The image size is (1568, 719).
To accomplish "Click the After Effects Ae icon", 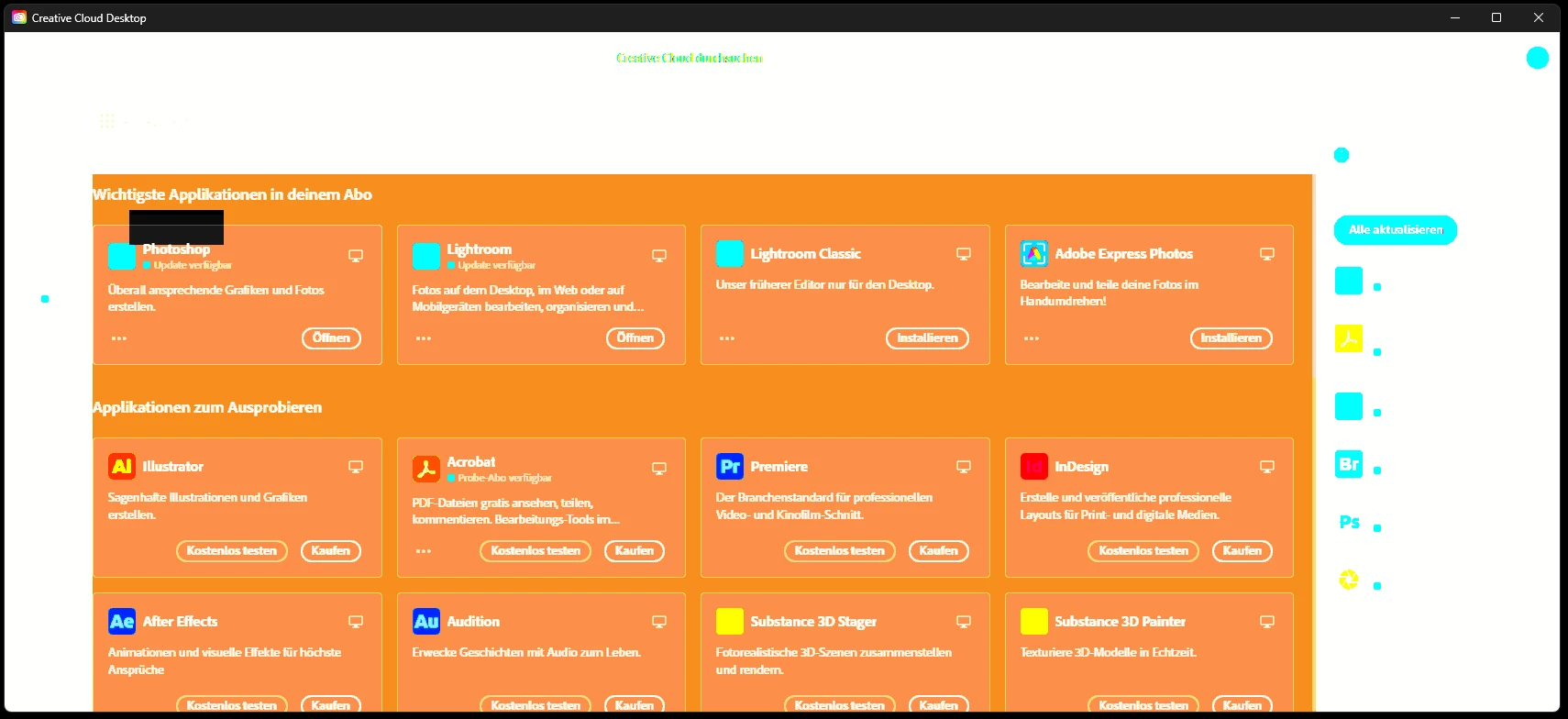I will click(x=122, y=621).
